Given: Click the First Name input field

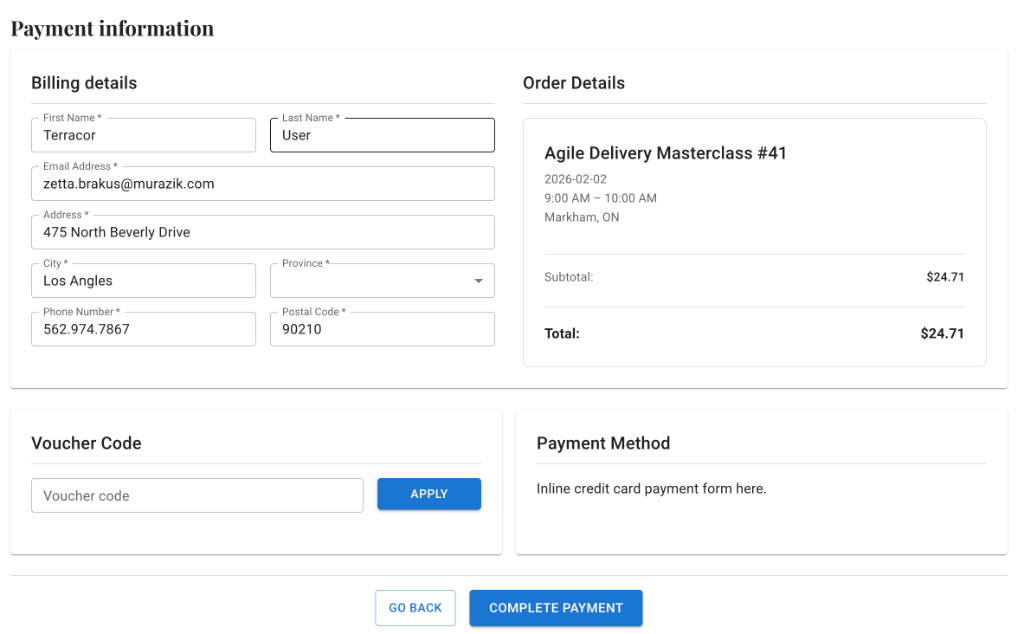Looking at the screenshot, I should [x=143, y=135].
